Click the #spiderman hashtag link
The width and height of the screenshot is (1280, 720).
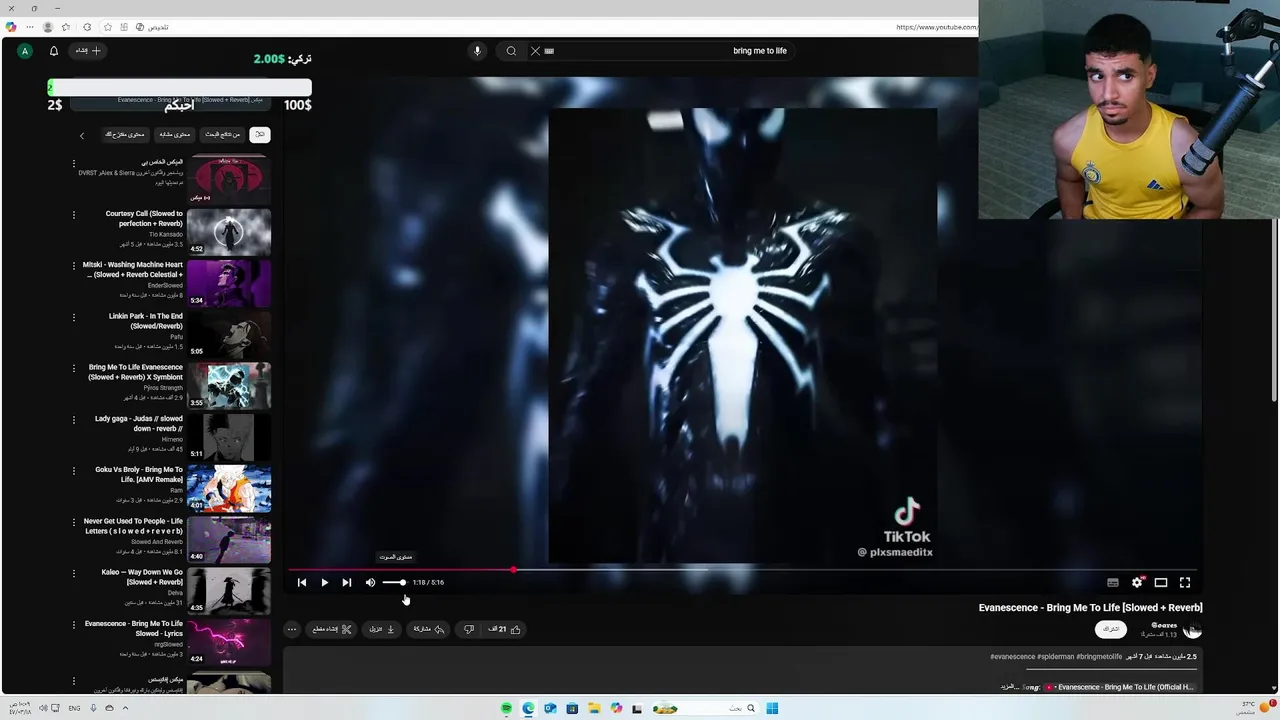pyautogui.click(x=1055, y=657)
